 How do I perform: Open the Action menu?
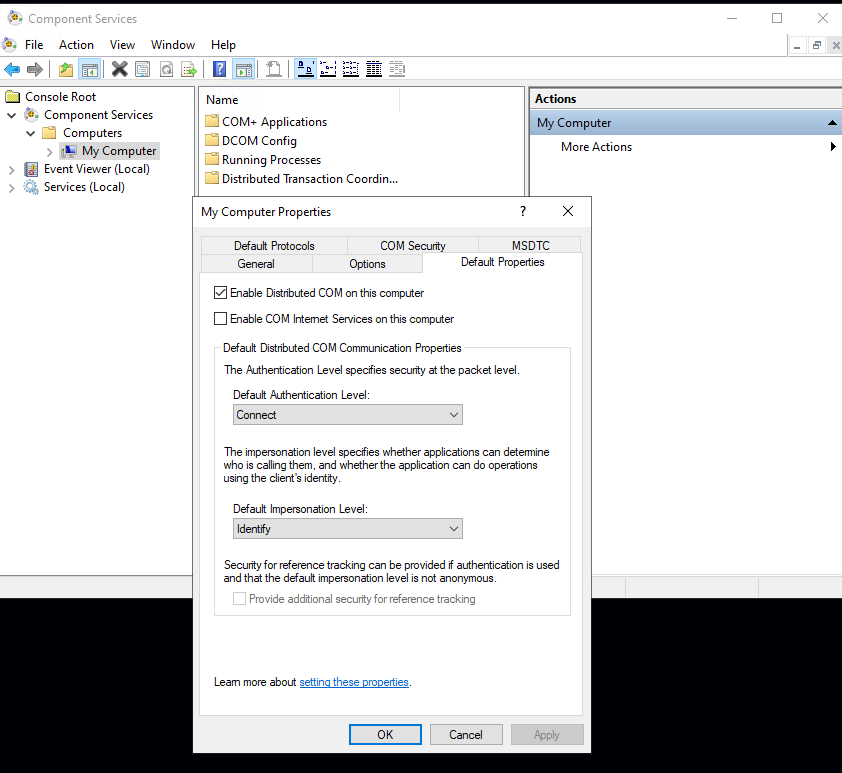pos(76,45)
